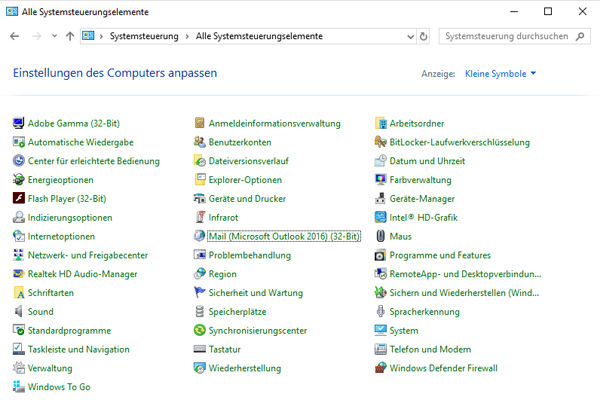Open the Realtek HD Audio-Manager icon
The width and height of the screenshot is (600, 415).
pyautogui.click(x=18, y=273)
